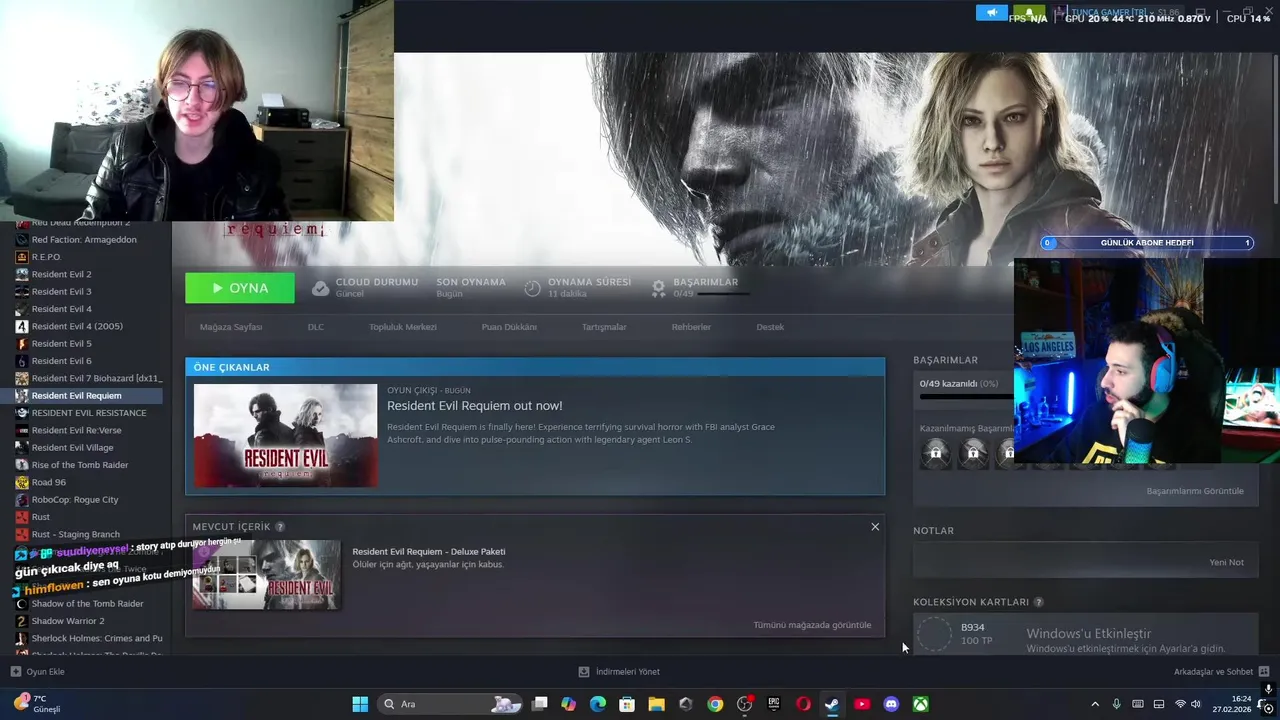Click the volume tray icon

tap(1196, 704)
